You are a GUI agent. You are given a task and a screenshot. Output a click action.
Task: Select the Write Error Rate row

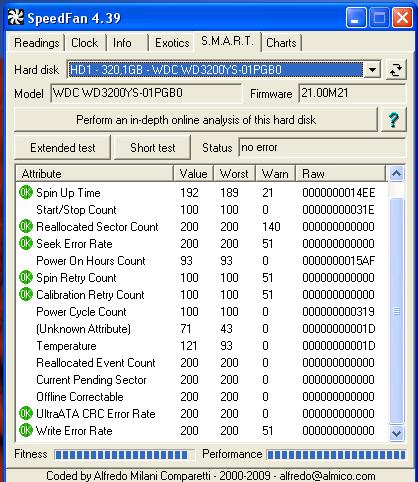click(202, 431)
